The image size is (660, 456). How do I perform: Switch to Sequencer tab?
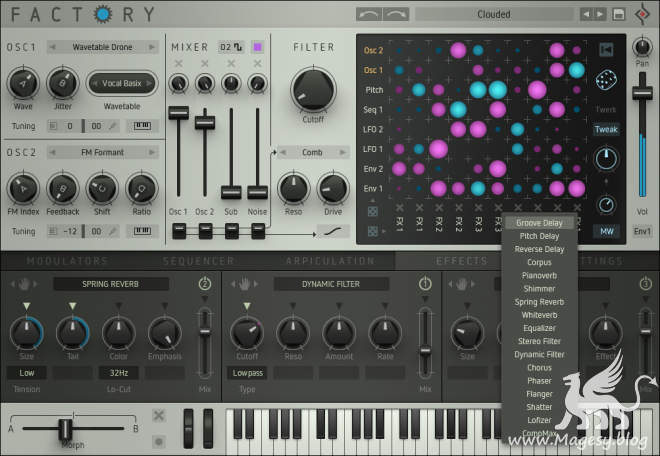pos(198,261)
